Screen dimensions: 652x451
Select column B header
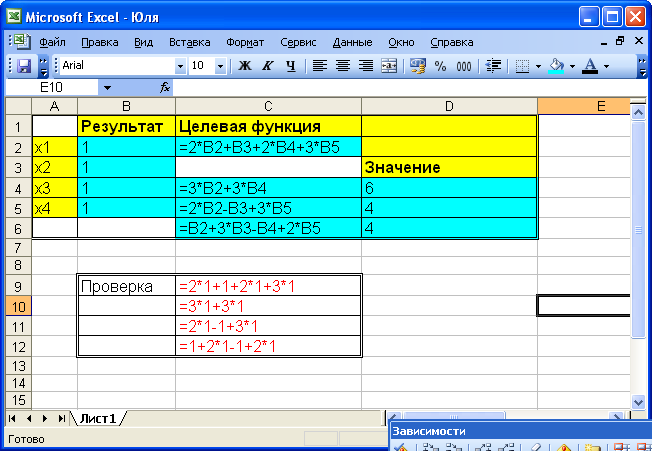point(126,106)
